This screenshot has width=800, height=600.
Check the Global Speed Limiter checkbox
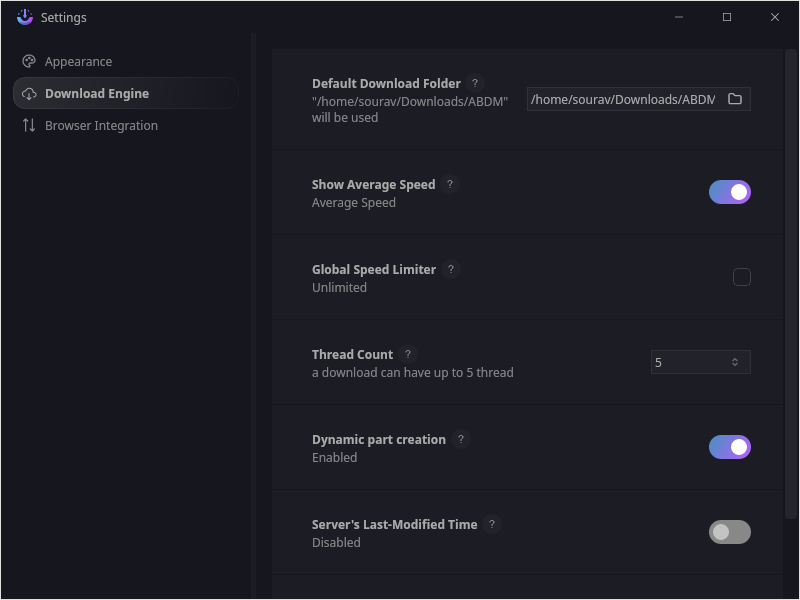click(742, 277)
